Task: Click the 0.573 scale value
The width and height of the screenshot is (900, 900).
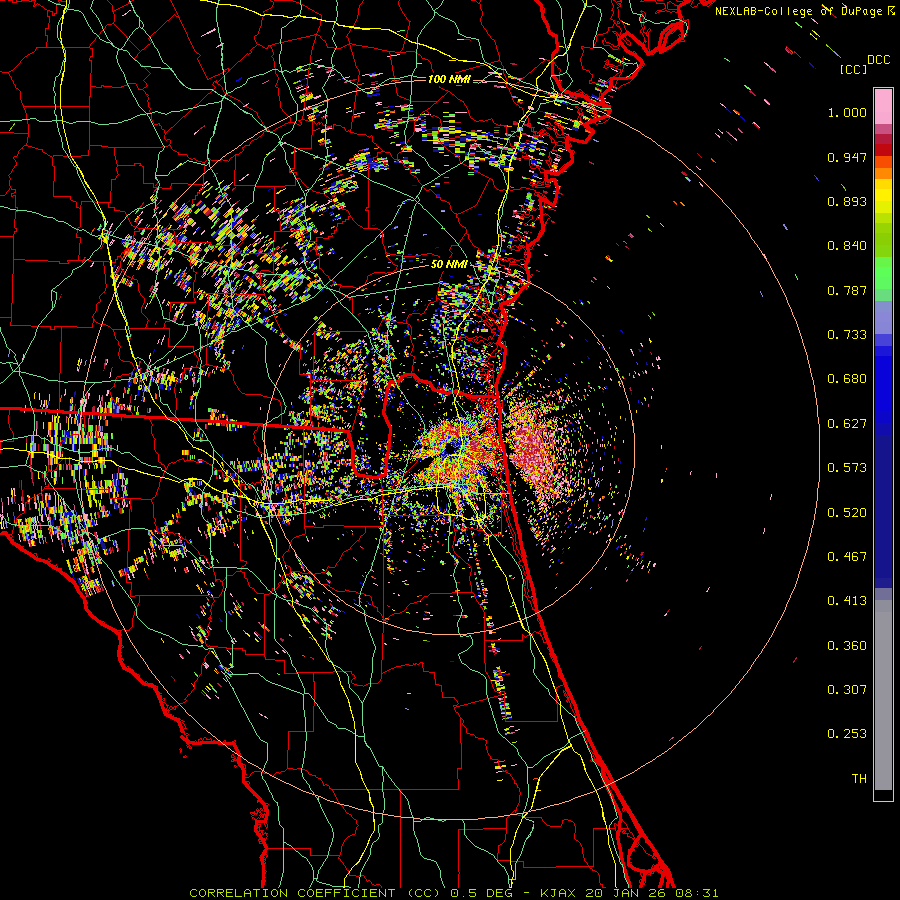Action: coord(847,468)
